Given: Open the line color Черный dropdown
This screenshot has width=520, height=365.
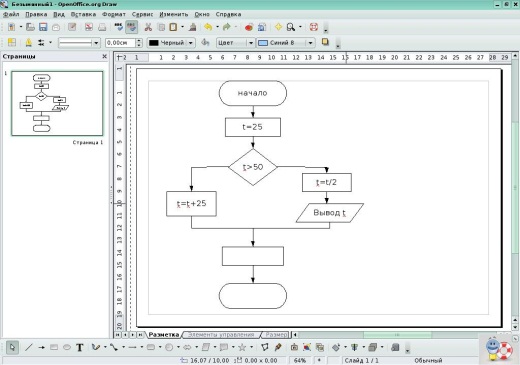Looking at the screenshot, I should tap(191, 43).
